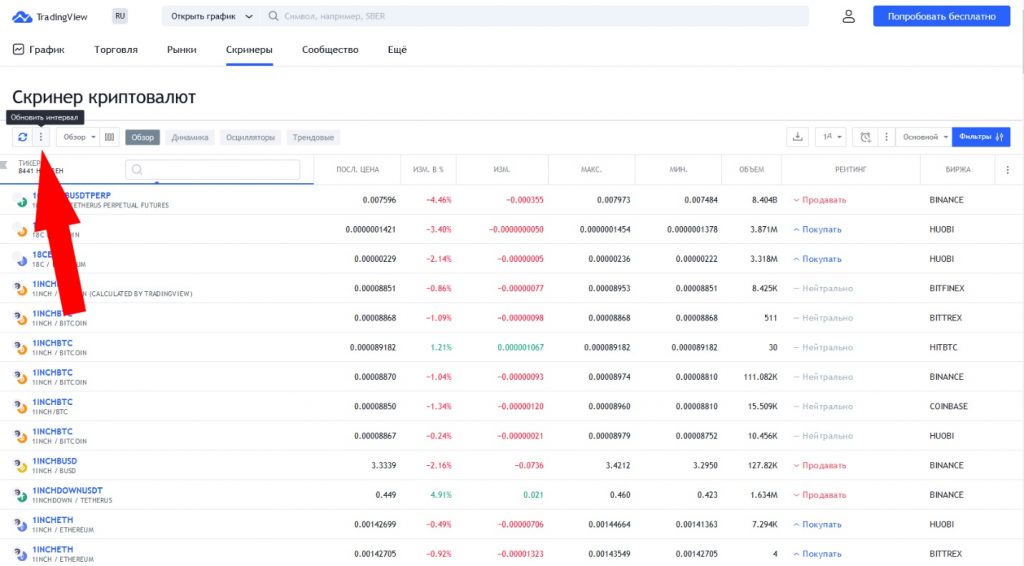
Task: Click the 1INCHBUSD coin logo
Action: click(x=21, y=465)
